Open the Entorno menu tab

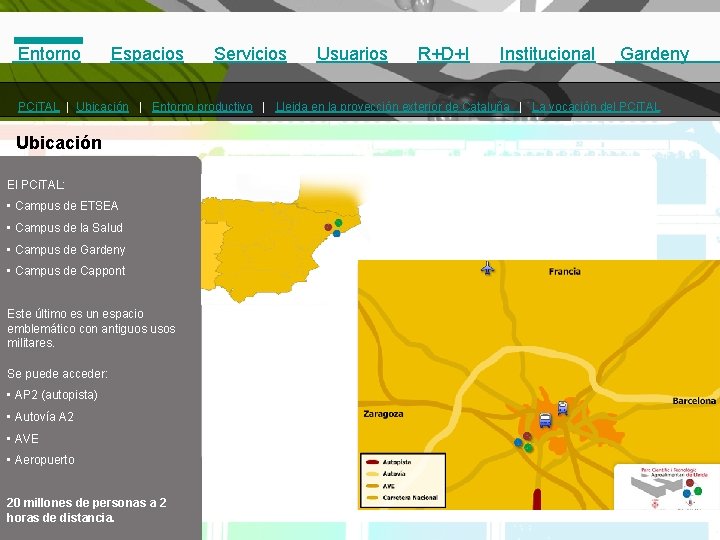click(x=49, y=54)
